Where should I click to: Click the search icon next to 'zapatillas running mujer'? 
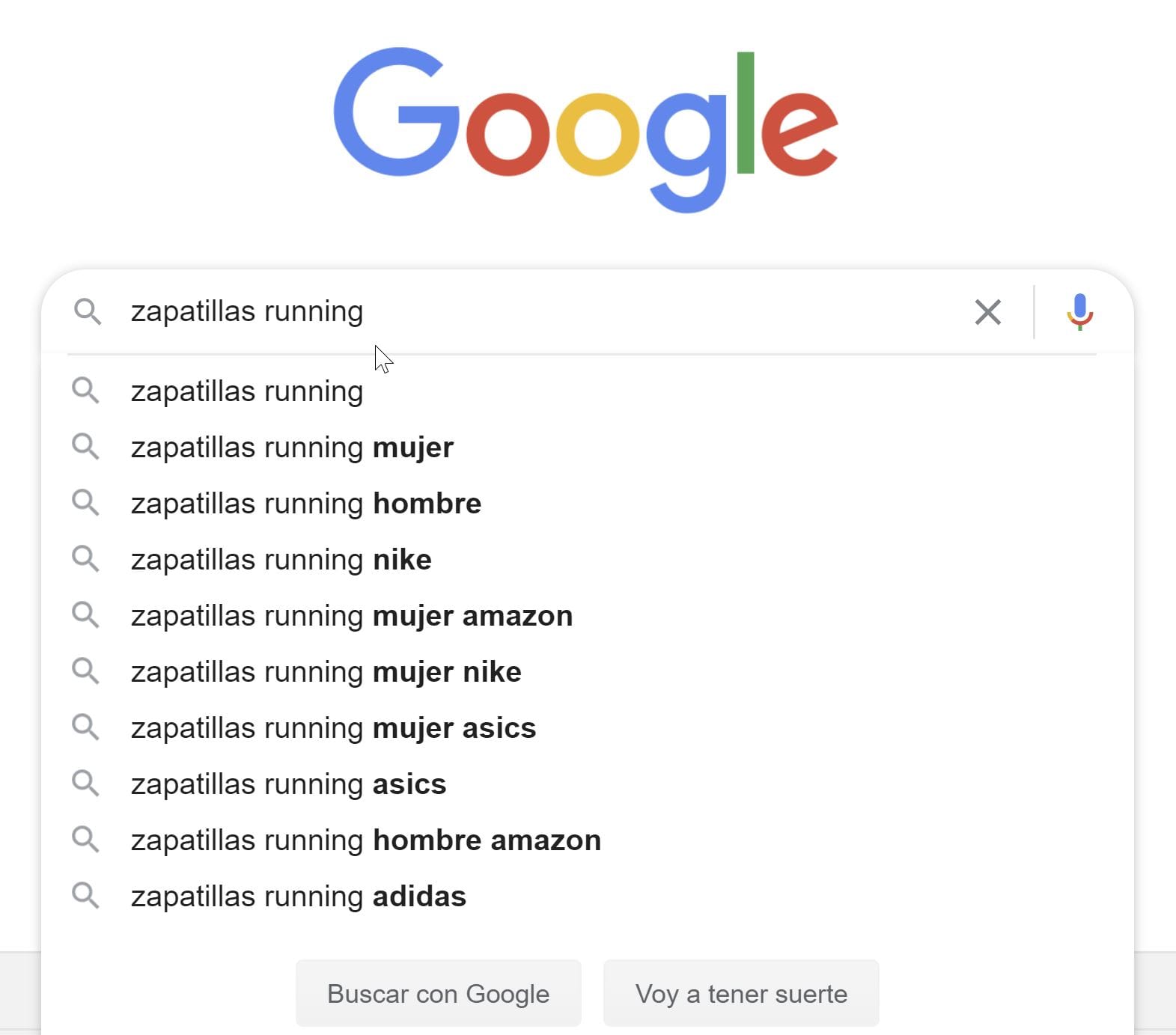(86, 447)
